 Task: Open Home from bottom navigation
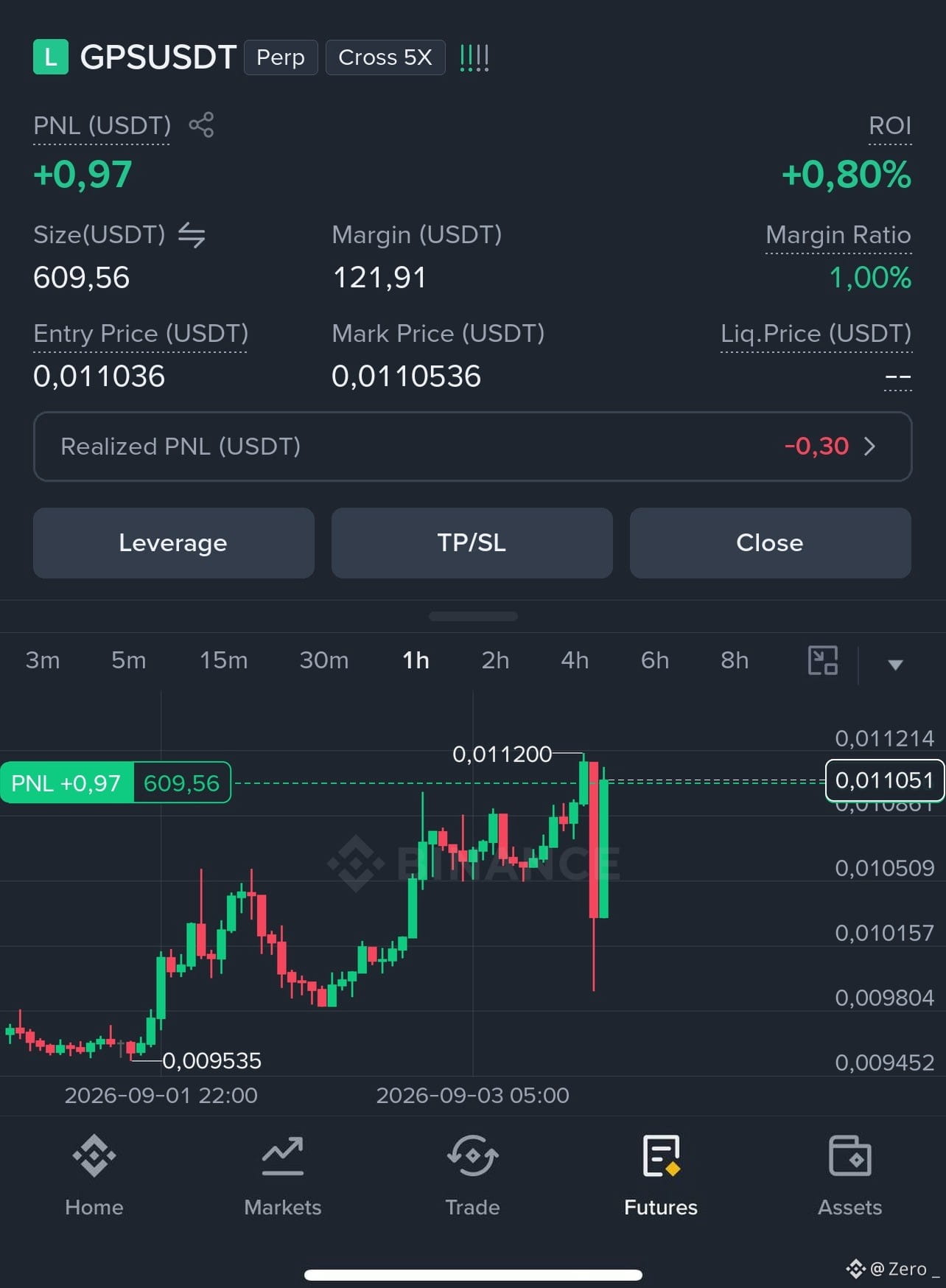94,1176
